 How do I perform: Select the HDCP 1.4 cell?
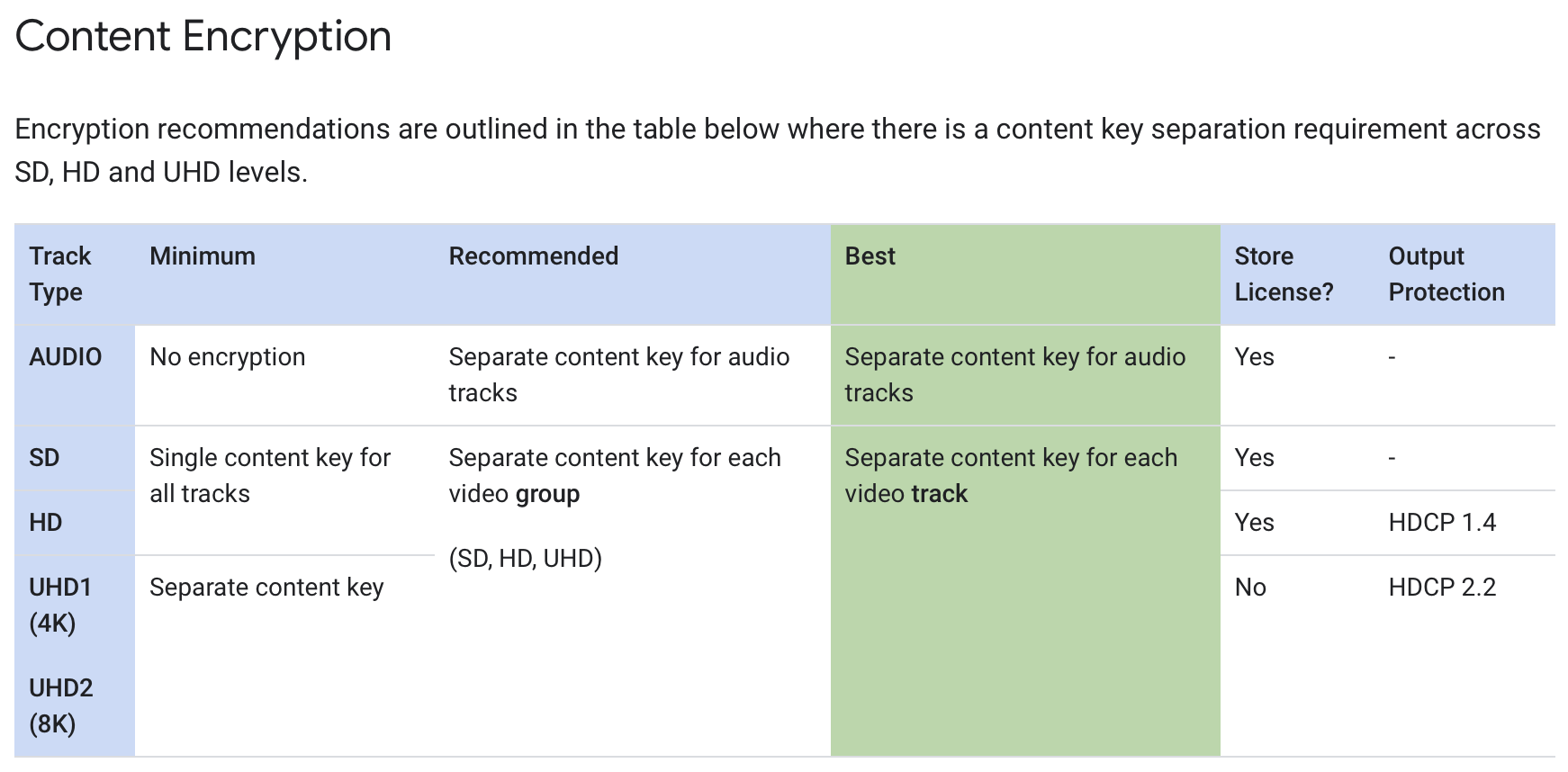pos(1442,523)
